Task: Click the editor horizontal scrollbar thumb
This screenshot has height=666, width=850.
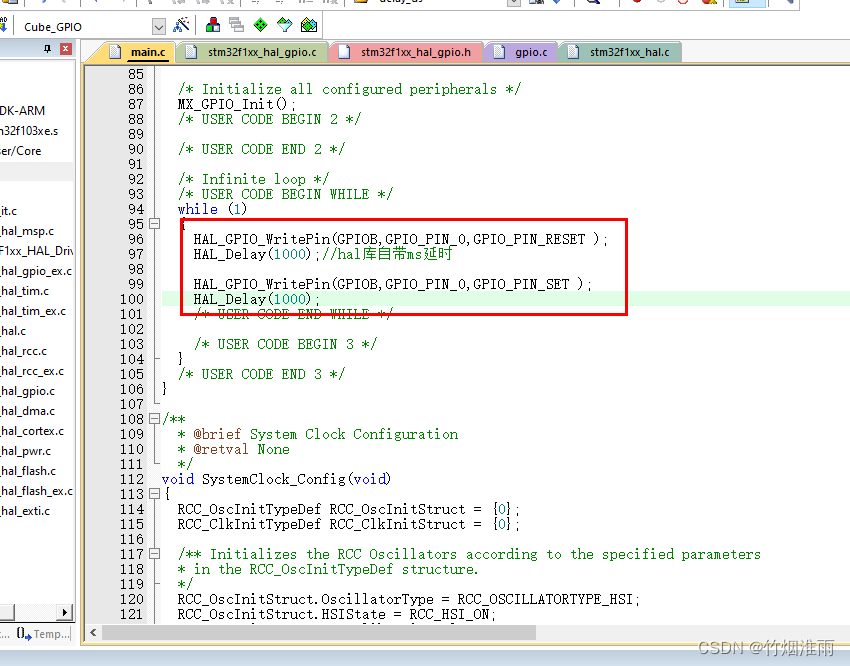Action: coord(319,632)
